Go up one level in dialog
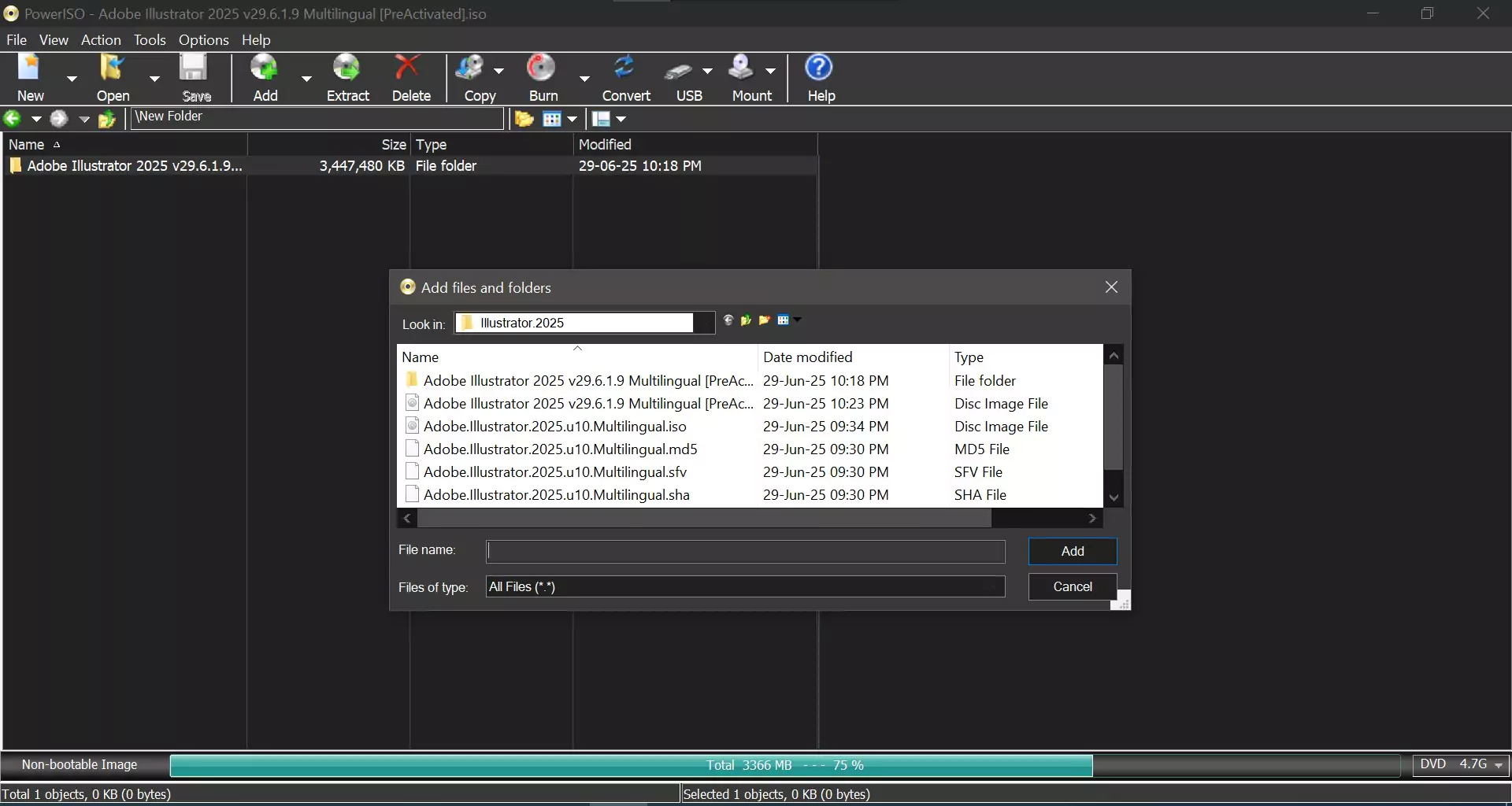The height and width of the screenshot is (806, 1512). pyautogui.click(x=746, y=320)
